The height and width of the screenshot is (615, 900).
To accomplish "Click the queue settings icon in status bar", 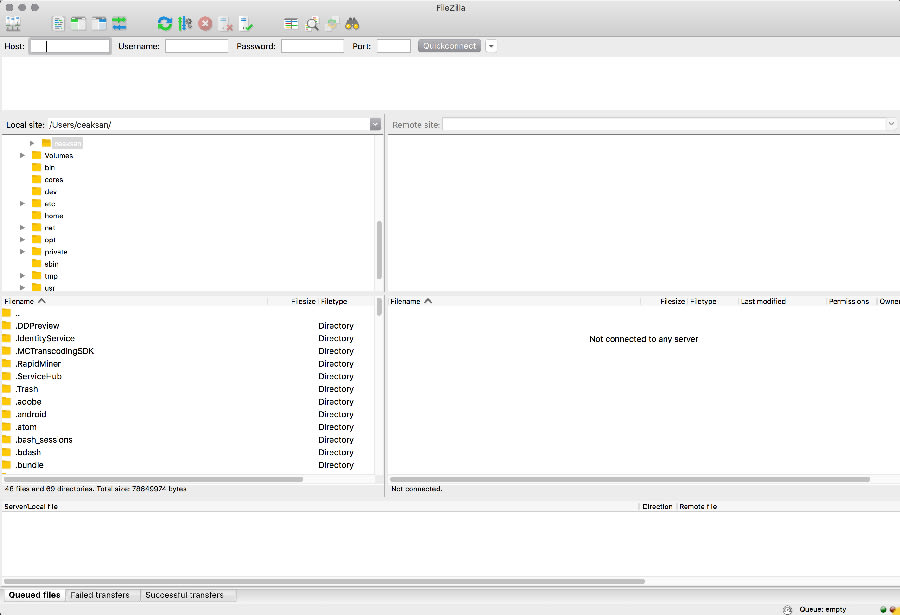I will [788, 610].
